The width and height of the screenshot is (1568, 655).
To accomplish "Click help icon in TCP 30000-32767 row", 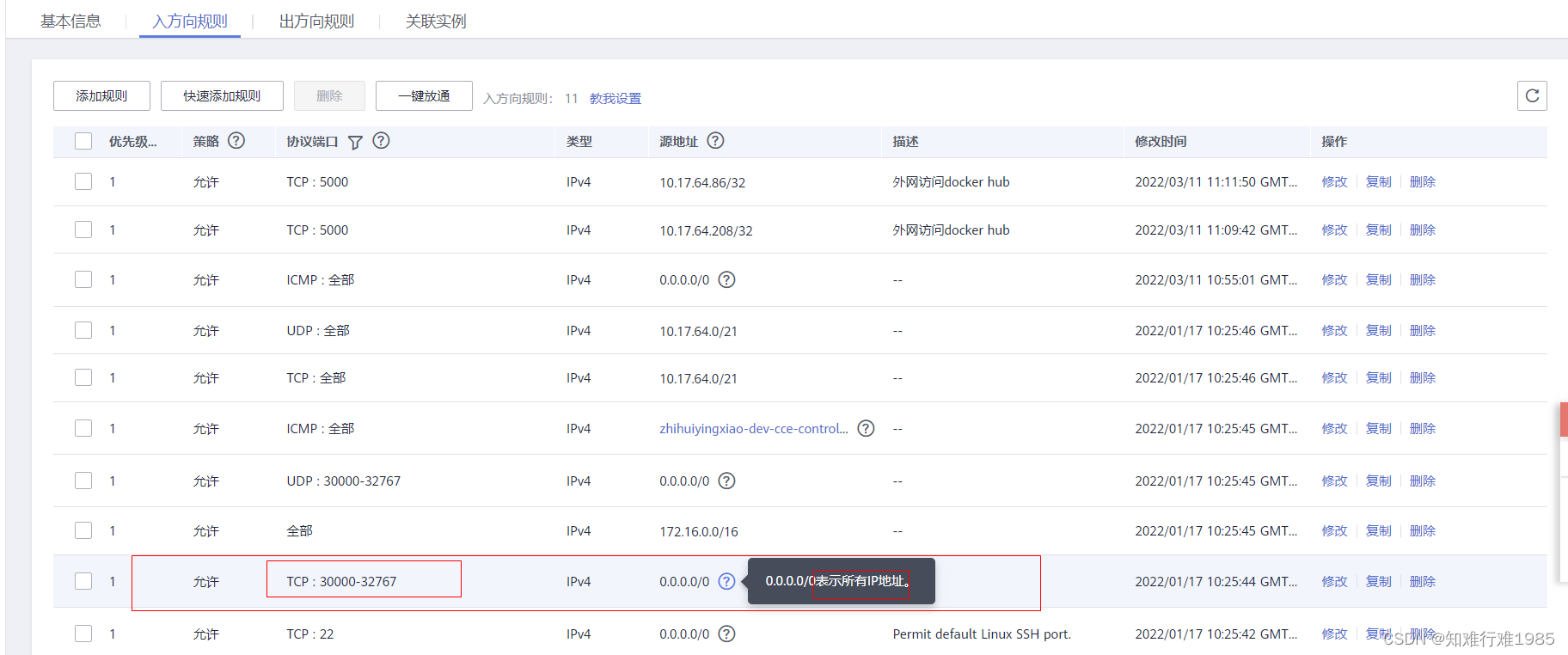I will (726, 581).
